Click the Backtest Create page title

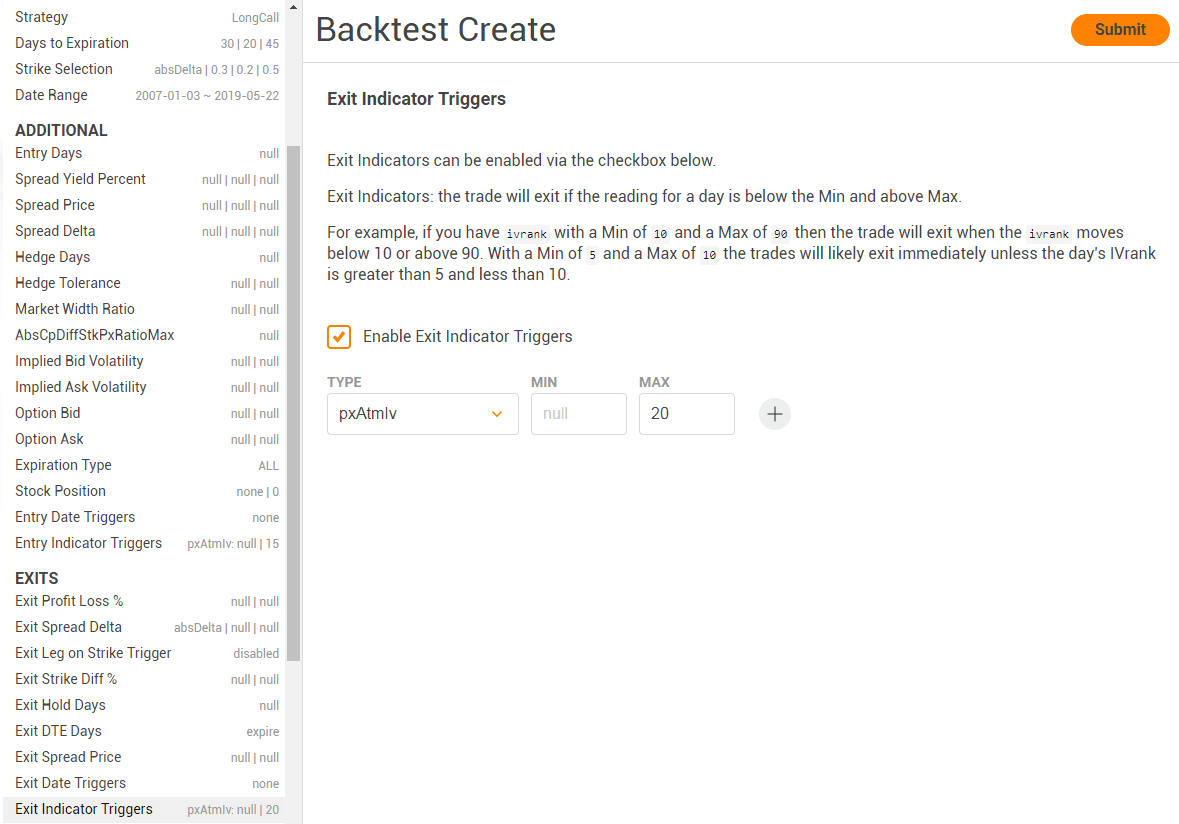[x=435, y=30]
